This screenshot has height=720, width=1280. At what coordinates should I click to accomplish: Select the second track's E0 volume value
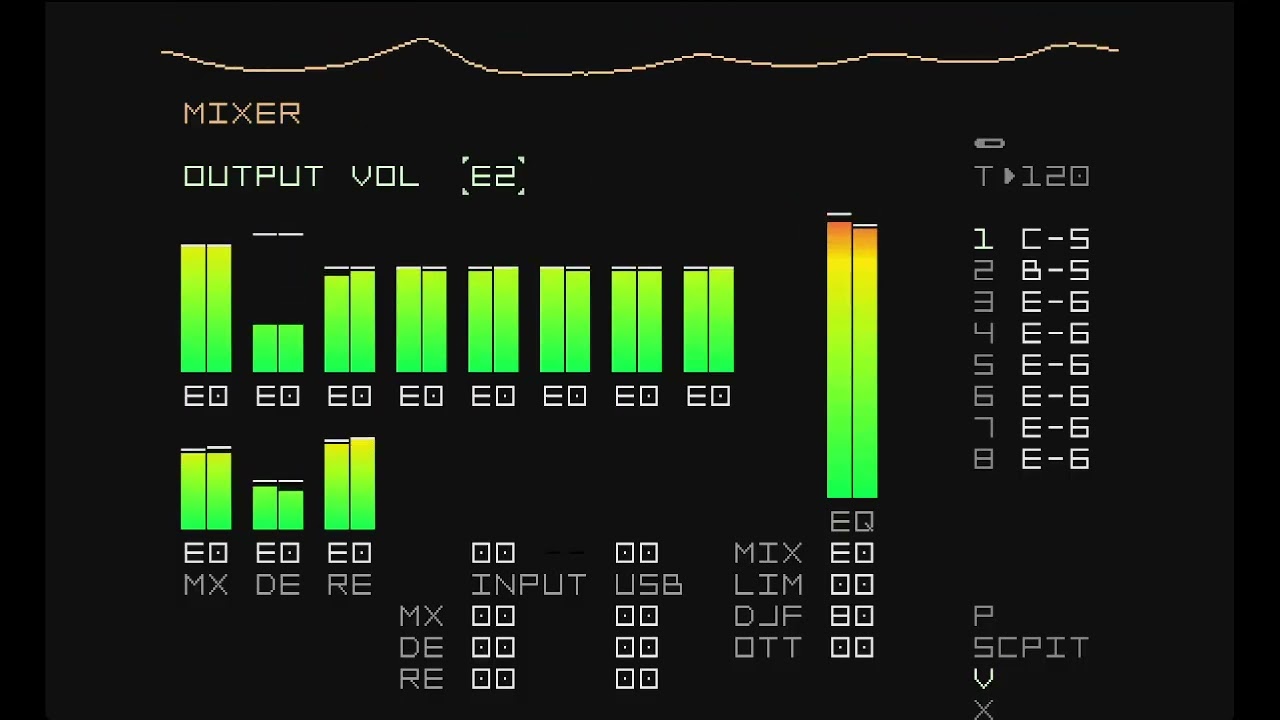click(278, 396)
